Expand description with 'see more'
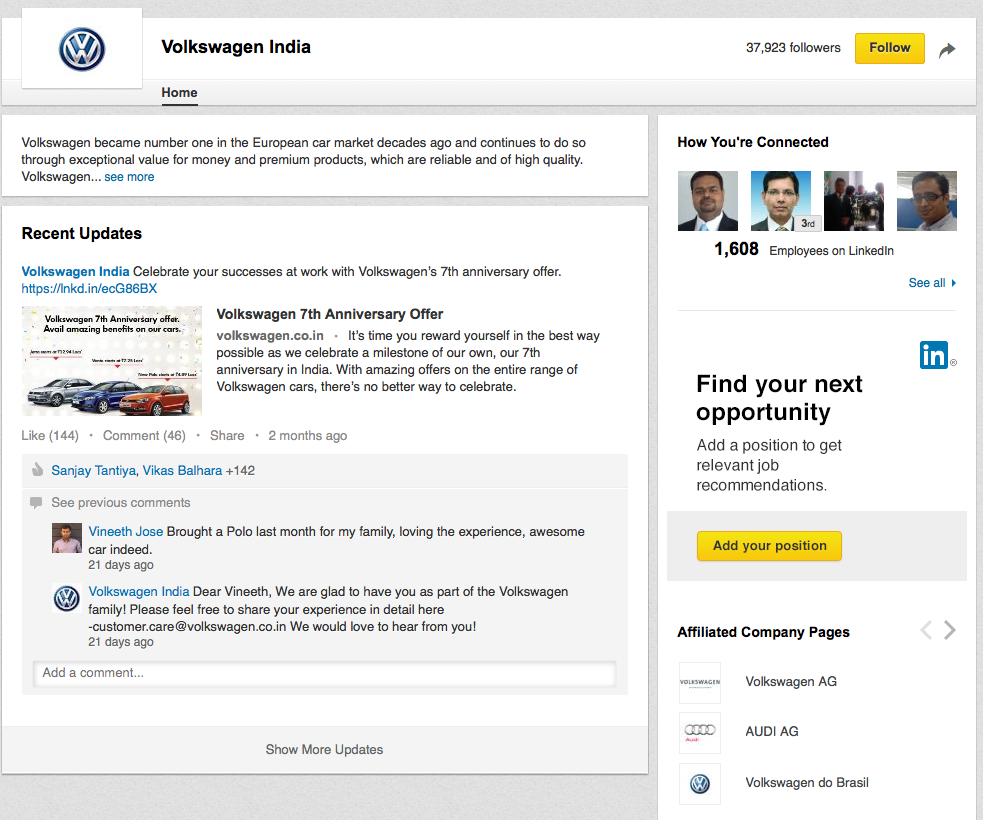This screenshot has height=820, width=983. click(129, 177)
